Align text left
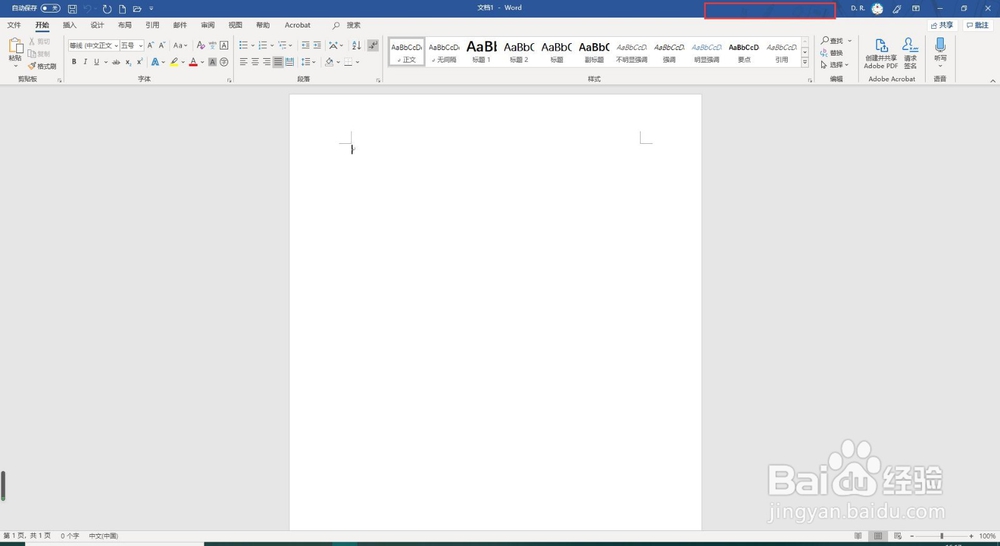Viewport: 1000px width, 546px height. (243, 62)
